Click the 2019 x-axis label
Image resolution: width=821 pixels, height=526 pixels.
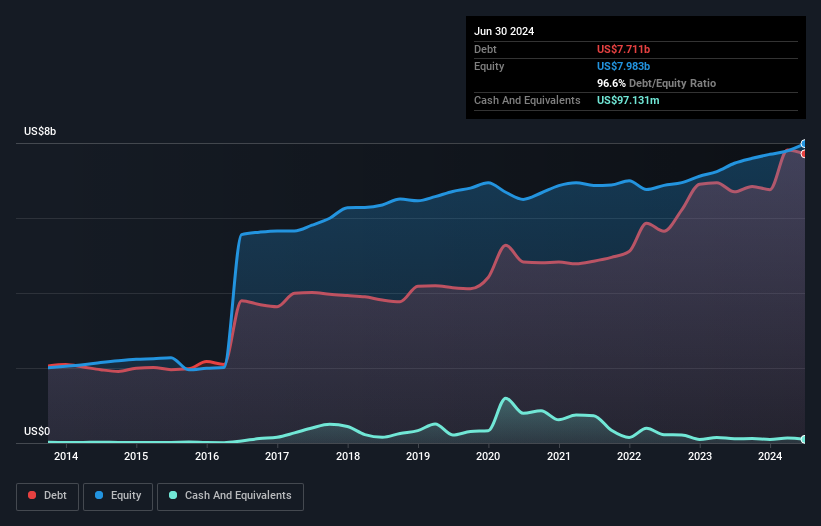(418, 456)
